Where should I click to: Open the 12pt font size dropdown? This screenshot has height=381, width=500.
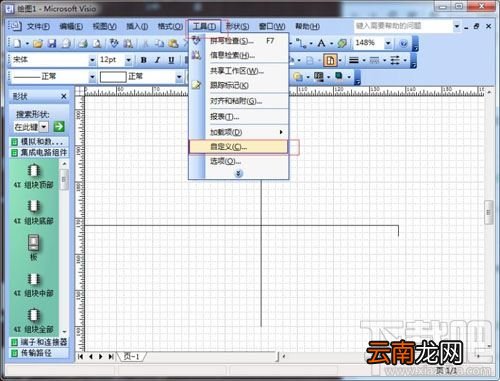pos(128,60)
